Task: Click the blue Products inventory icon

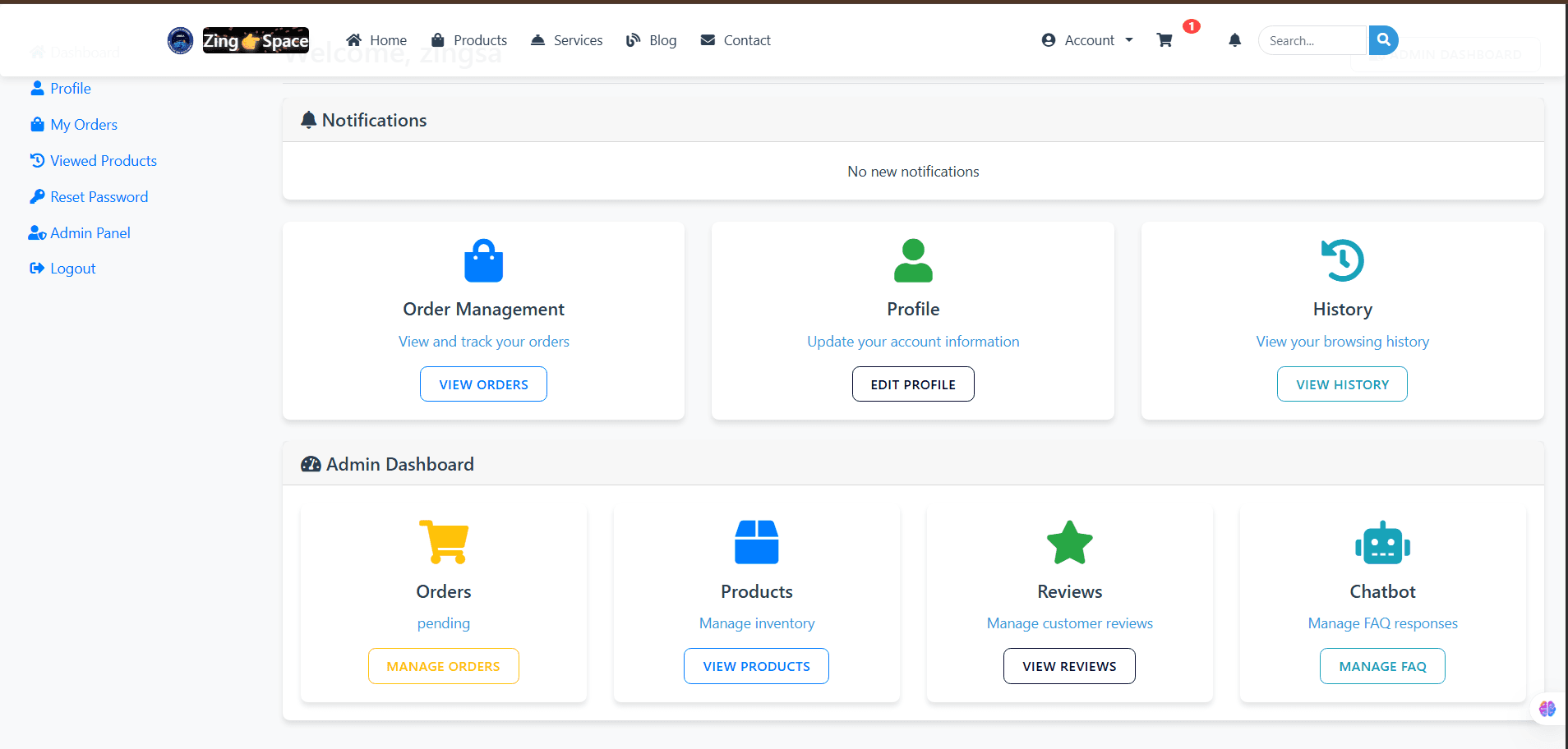Action: (756, 542)
